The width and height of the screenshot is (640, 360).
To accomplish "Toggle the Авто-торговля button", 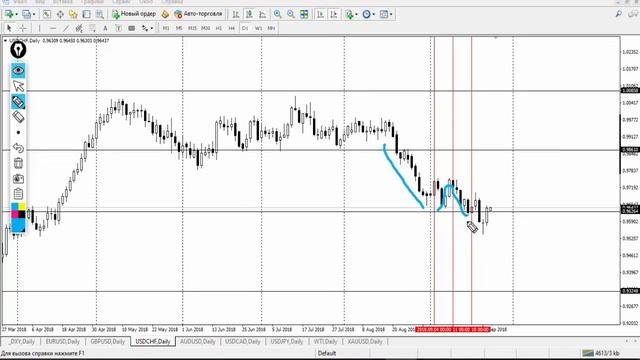I will (198, 14).
